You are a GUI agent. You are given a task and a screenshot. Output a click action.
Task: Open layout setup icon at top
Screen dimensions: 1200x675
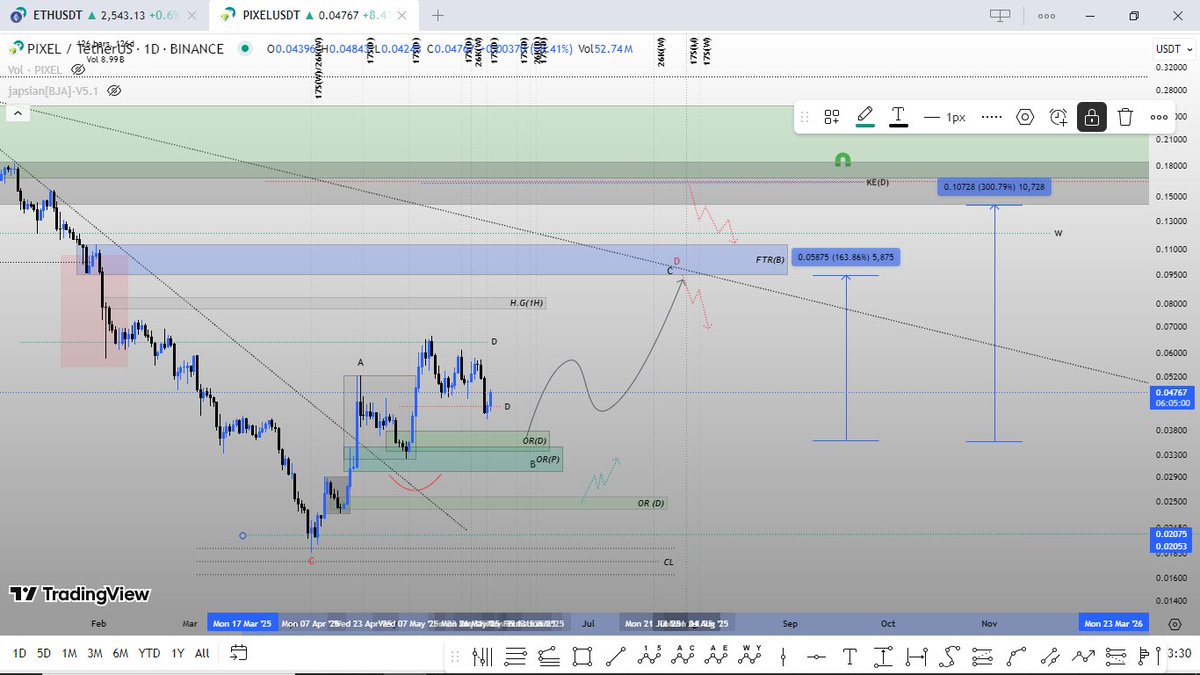1000,16
